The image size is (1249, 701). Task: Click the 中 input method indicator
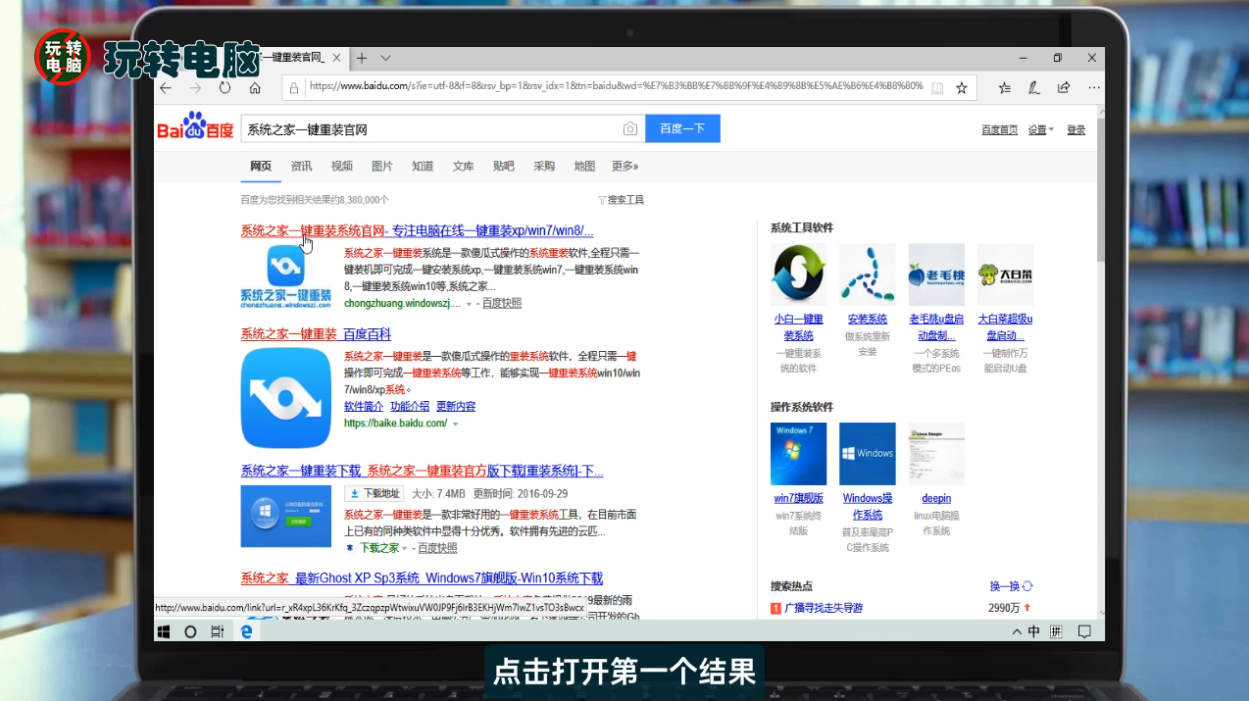click(x=1034, y=632)
